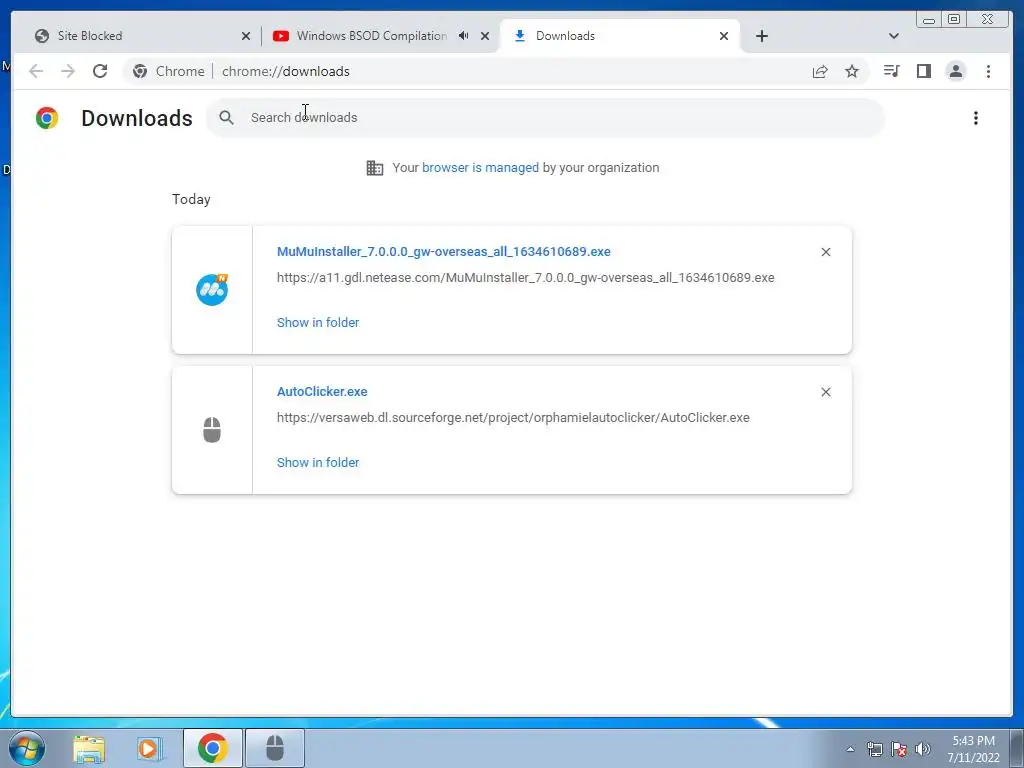The height and width of the screenshot is (768, 1024).
Task: Click the Chrome taskbar button
Action: point(213,748)
